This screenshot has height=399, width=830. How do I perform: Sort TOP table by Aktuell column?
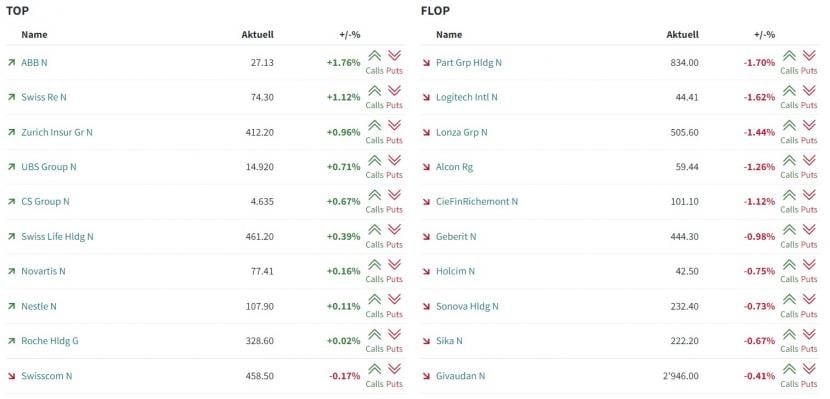(x=257, y=34)
